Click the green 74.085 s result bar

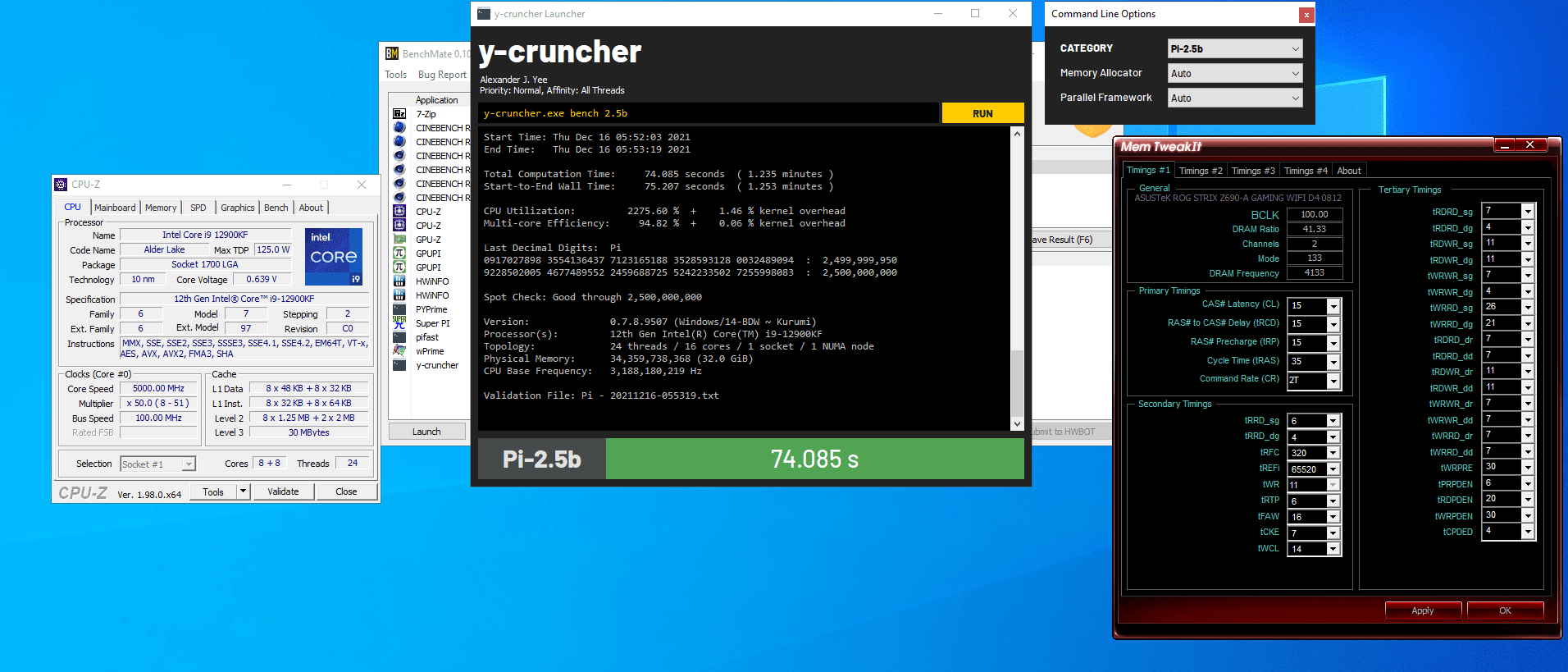coord(815,459)
